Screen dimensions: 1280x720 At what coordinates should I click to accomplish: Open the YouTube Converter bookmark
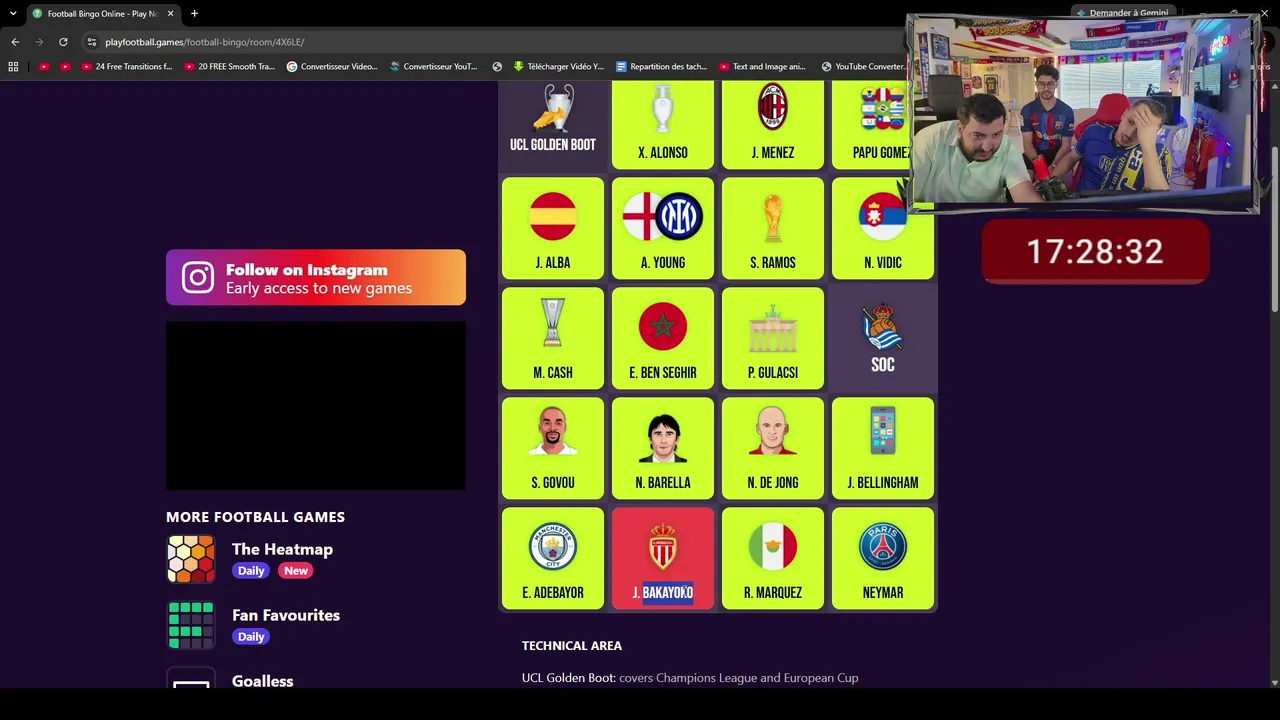click(863, 67)
